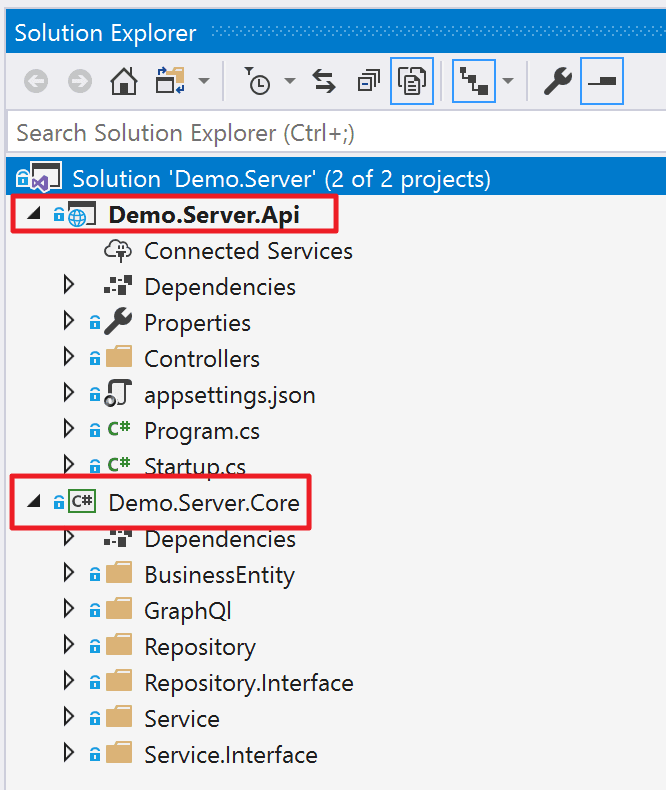Viewport: 666px width, 790px height.
Task: Expand the Controllers folder arrow
Action: click(69, 358)
